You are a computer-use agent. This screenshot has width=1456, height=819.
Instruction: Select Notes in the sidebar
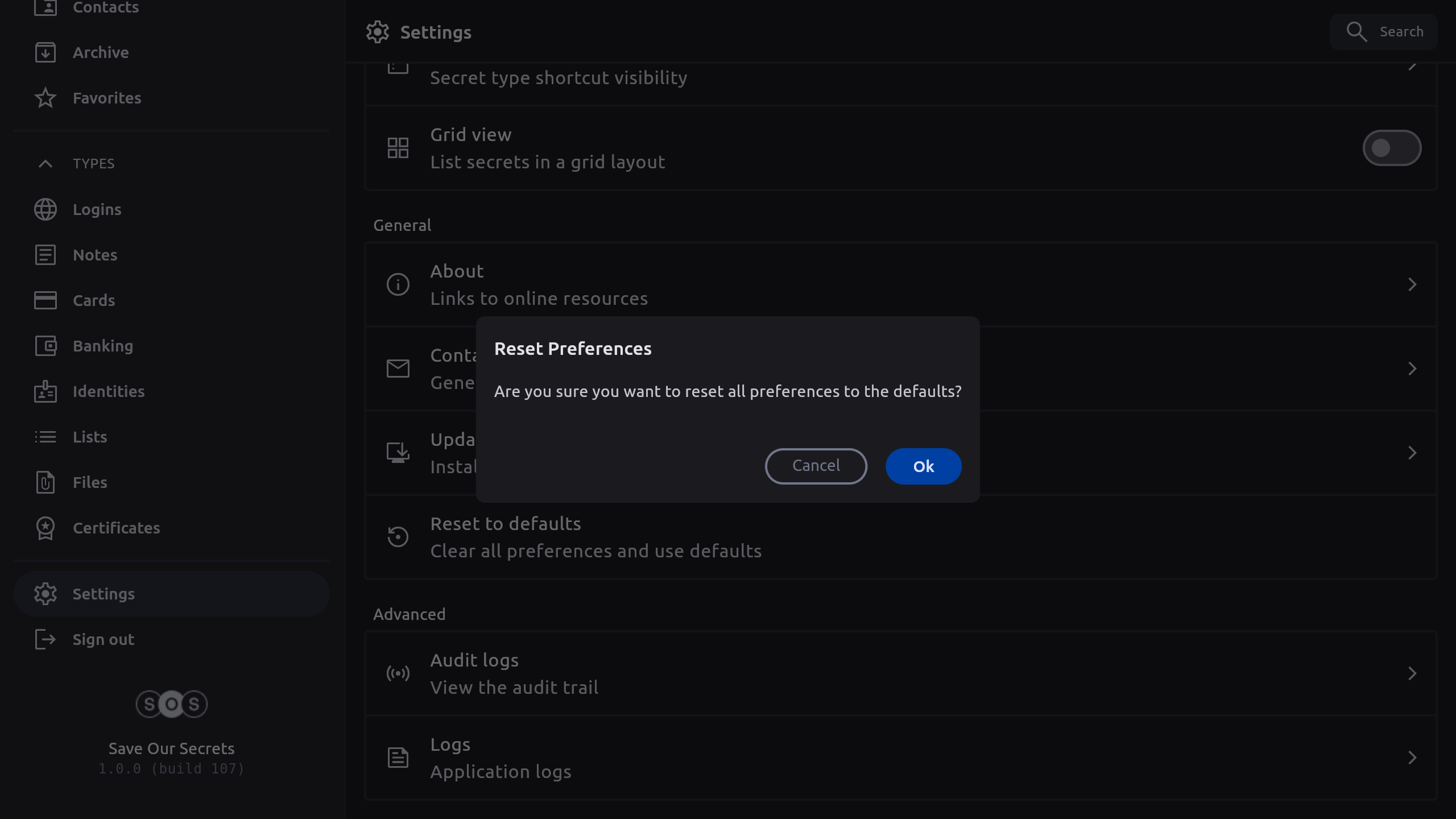95,255
